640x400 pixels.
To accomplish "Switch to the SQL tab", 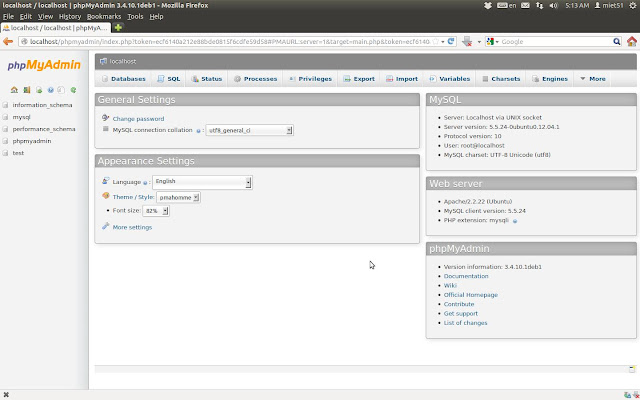I will (x=169, y=79).
